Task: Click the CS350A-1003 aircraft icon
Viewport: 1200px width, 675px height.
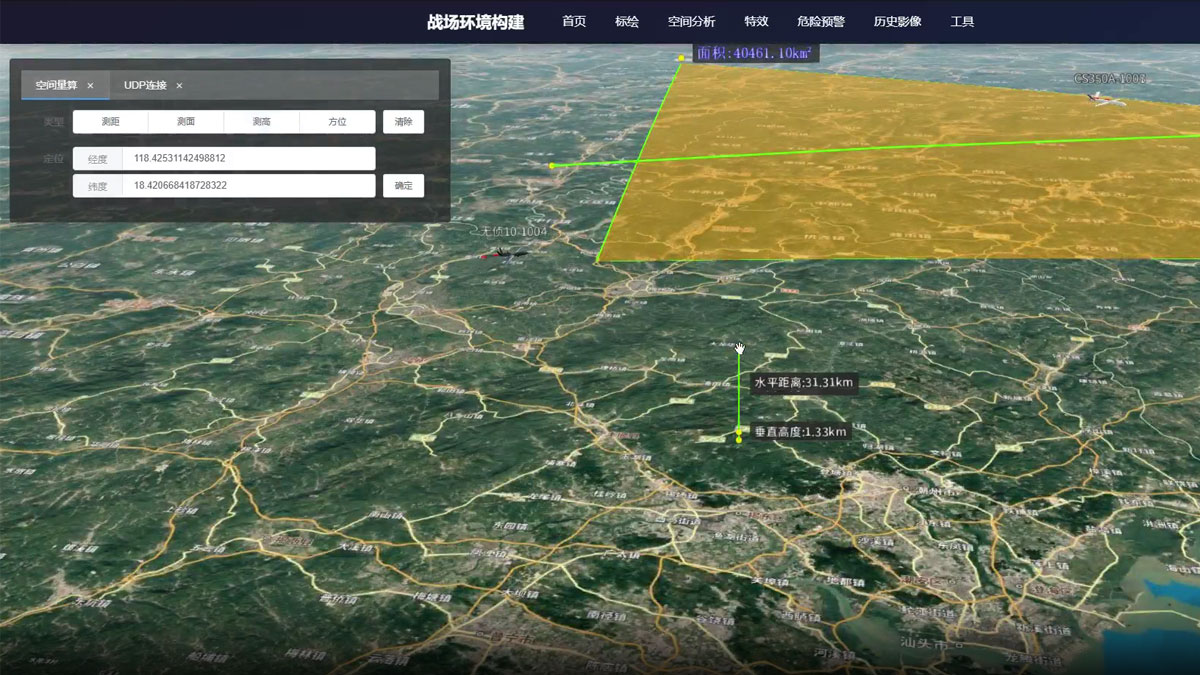Action: (1105, 98)
